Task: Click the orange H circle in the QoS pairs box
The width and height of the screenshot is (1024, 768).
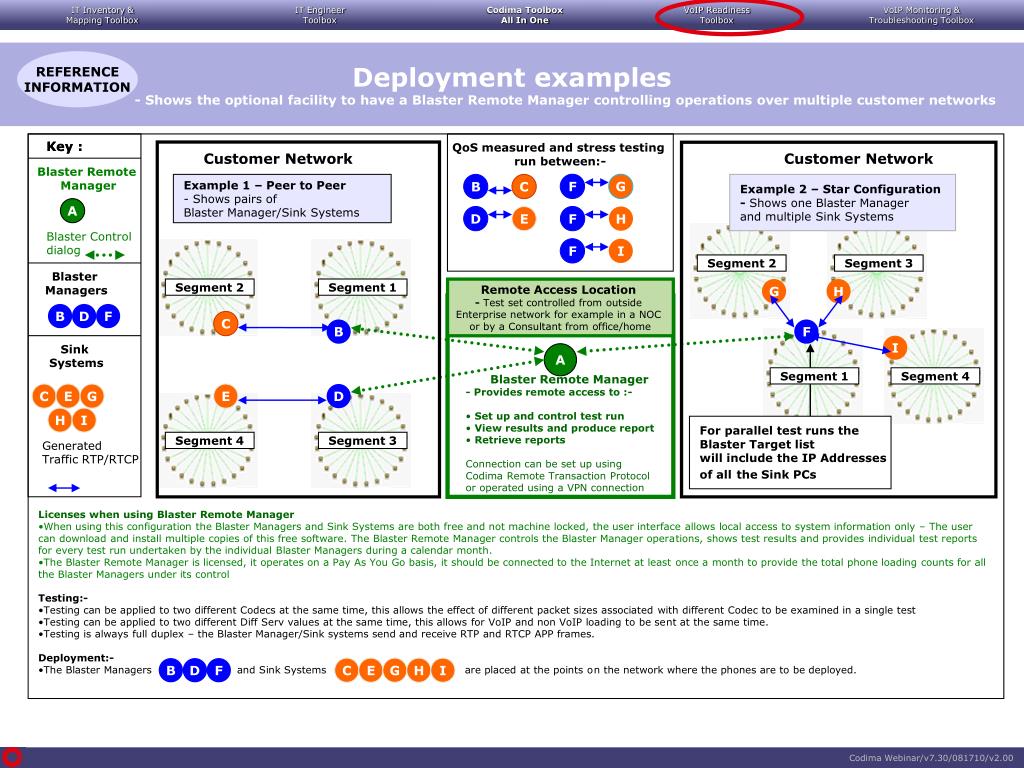Action: click(x=620, y=219)
